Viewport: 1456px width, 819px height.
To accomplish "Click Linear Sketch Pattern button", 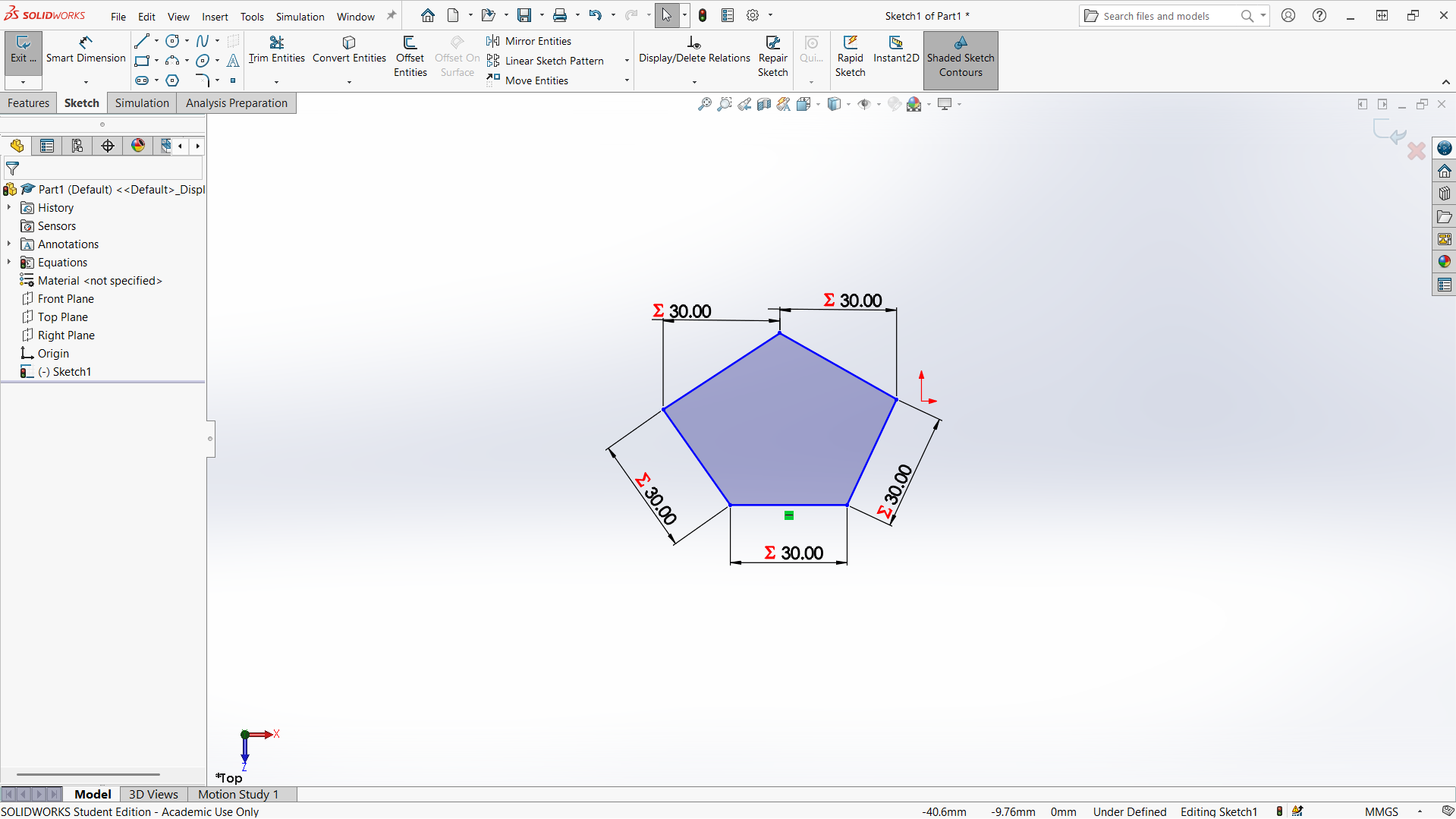I will coord(546,61).
